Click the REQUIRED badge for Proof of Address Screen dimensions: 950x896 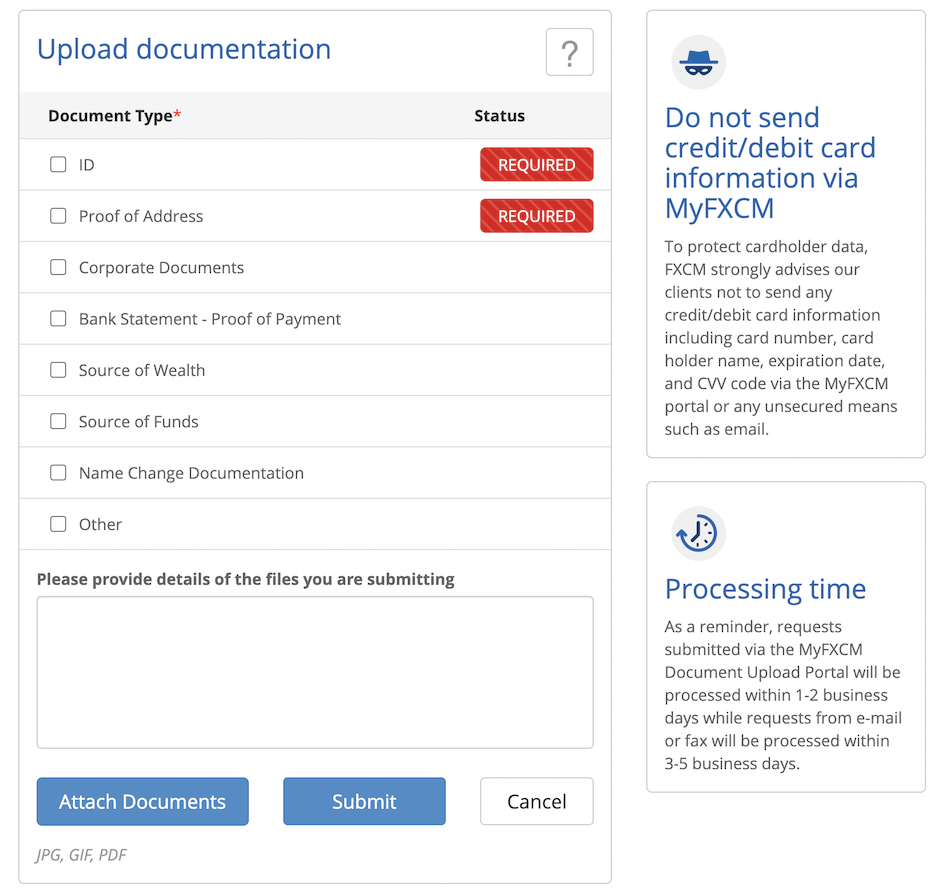tap(536, 216)
